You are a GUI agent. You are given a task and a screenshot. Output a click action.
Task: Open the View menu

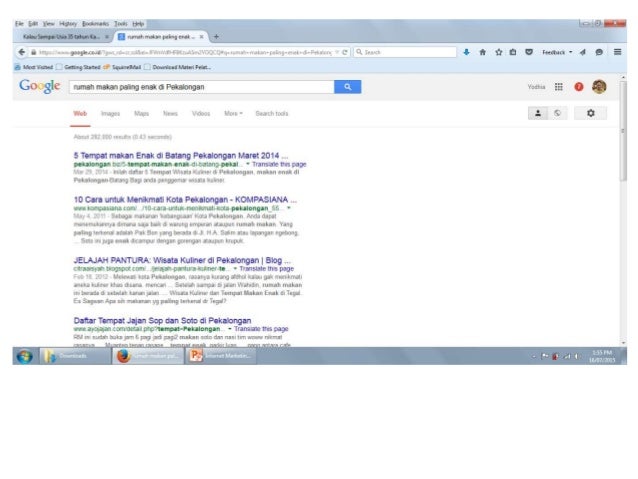(48, 24)
